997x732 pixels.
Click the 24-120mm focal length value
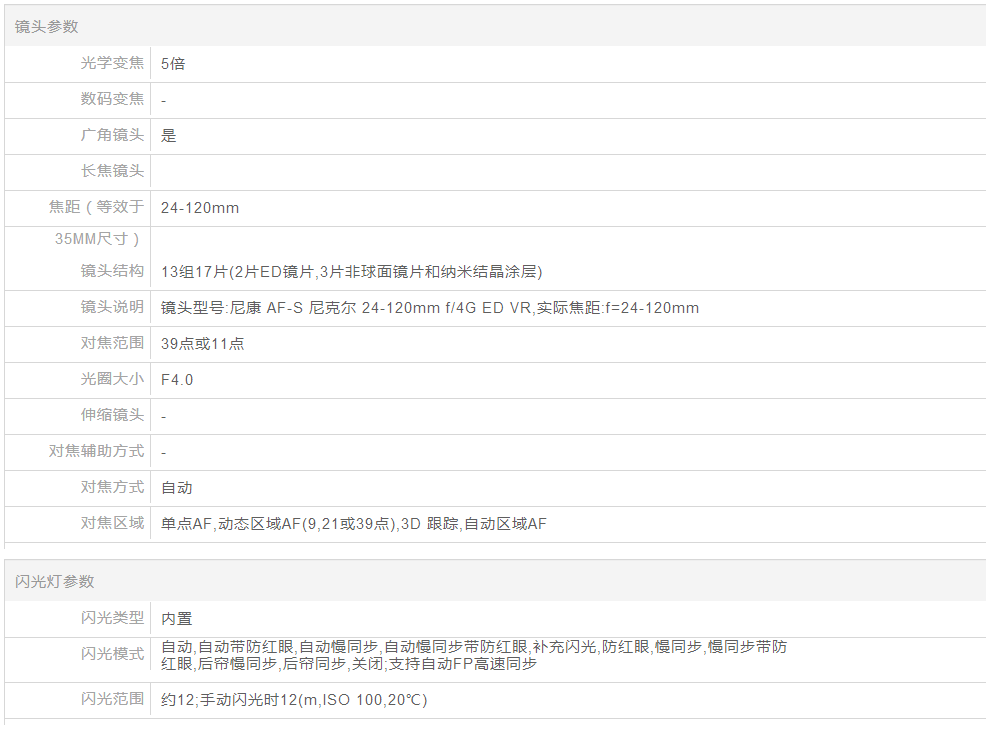[200, 208]
